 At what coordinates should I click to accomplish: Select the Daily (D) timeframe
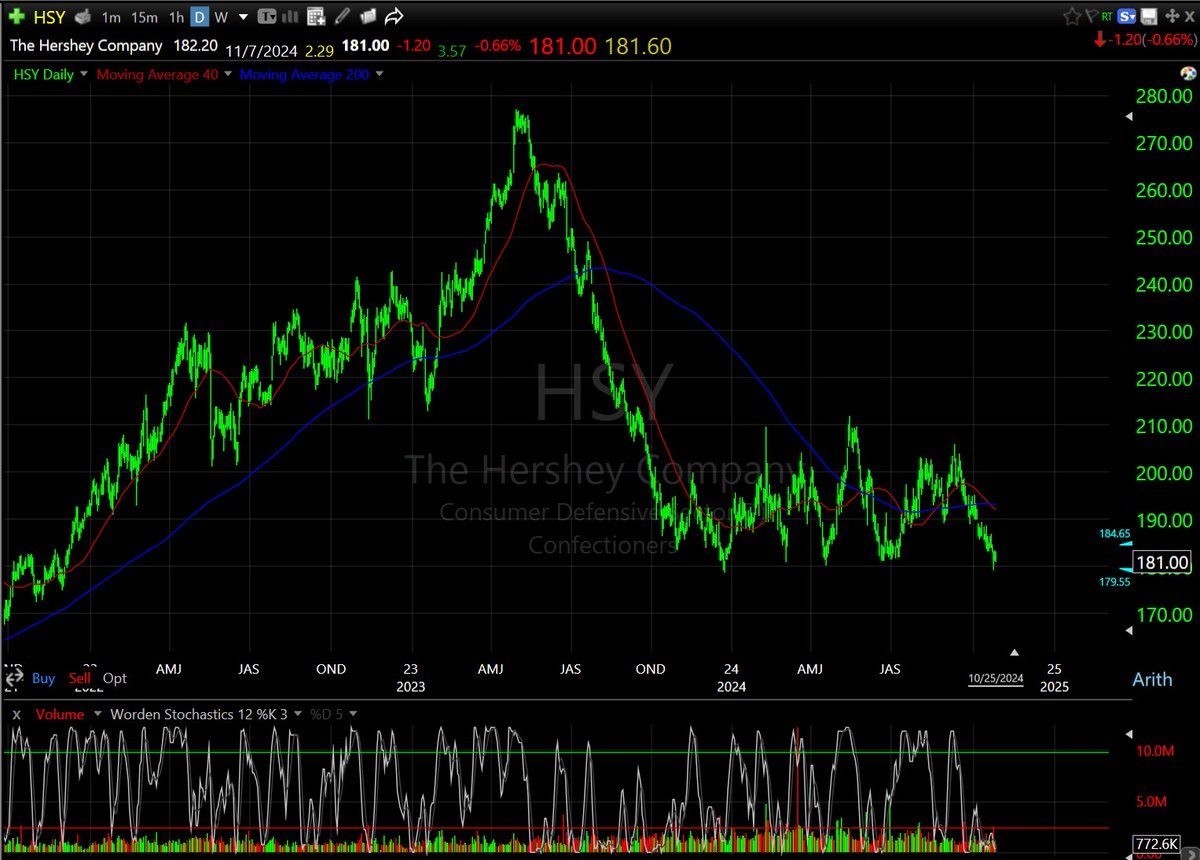click(x=199, y=17)
